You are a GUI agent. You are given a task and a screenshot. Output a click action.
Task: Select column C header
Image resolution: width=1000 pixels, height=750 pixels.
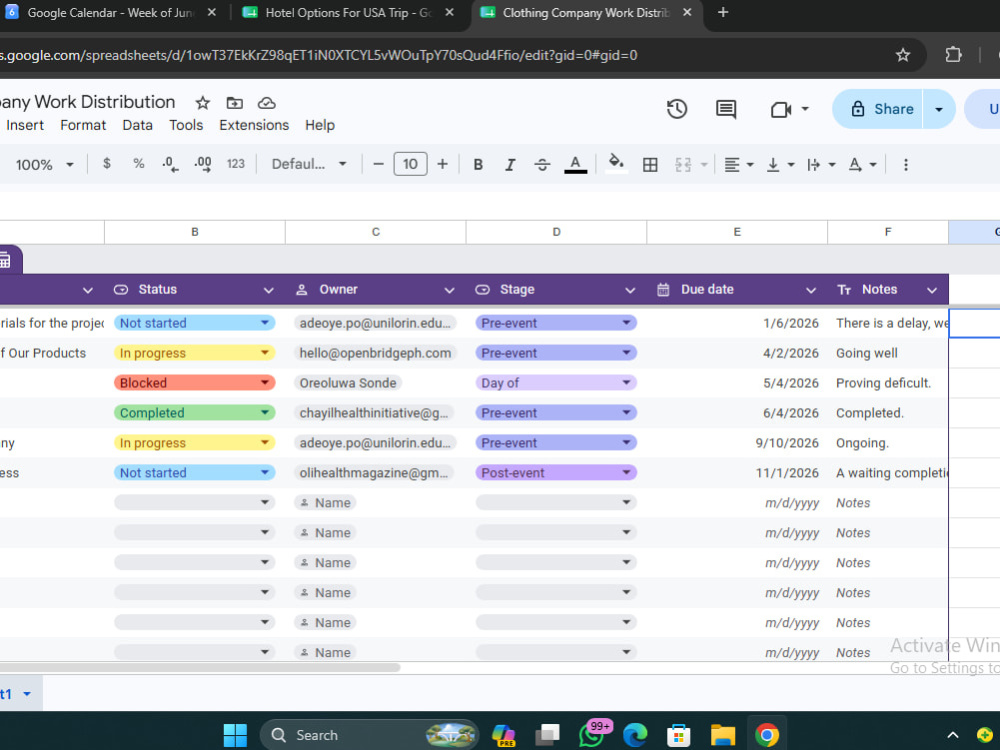(376, 232)
